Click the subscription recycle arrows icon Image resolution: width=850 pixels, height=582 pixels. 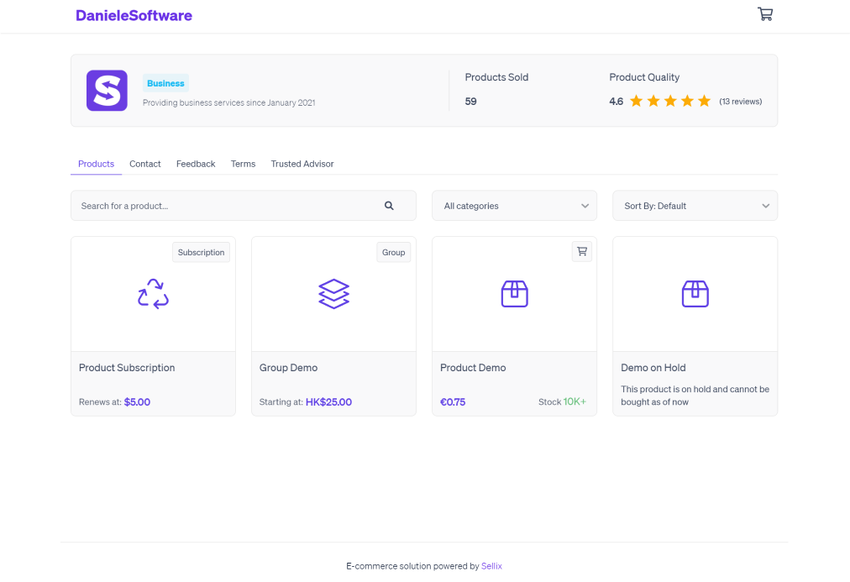[152, 294]
